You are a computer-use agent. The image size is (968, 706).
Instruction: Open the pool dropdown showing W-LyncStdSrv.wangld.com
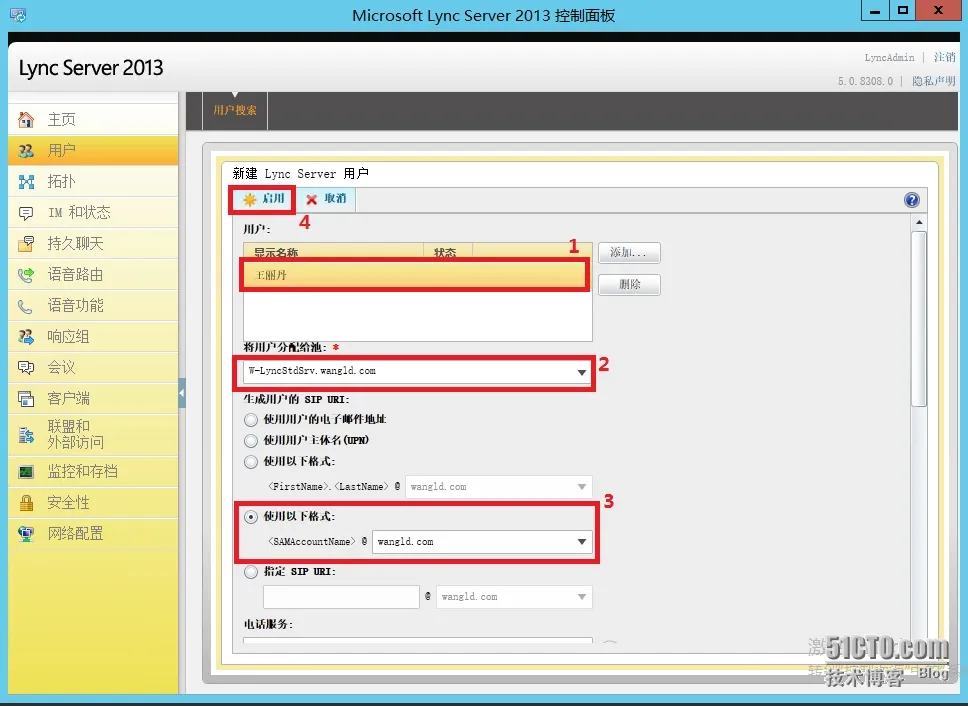click(417, 372)
